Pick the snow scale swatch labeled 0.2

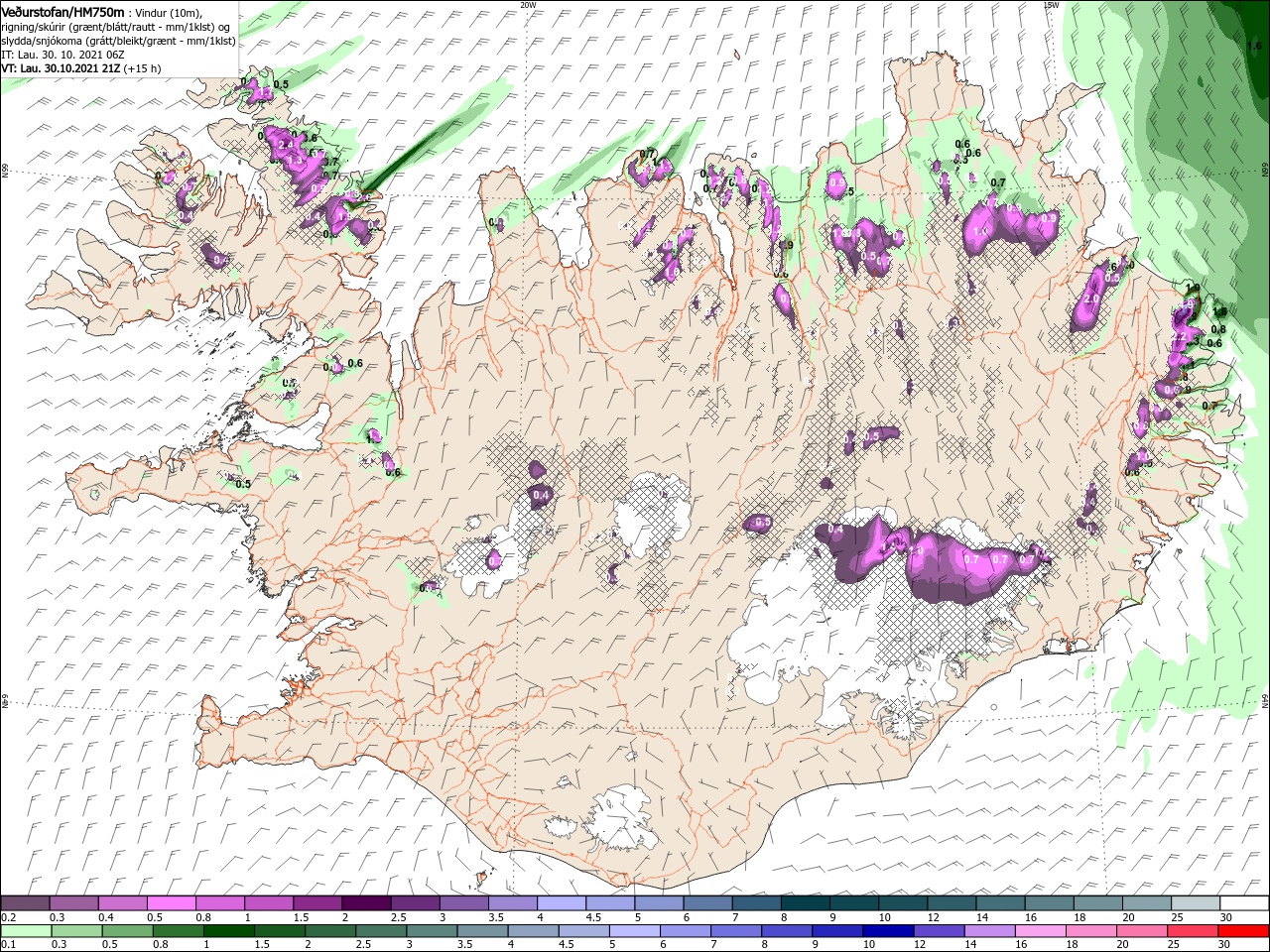(x=25, y=903)
